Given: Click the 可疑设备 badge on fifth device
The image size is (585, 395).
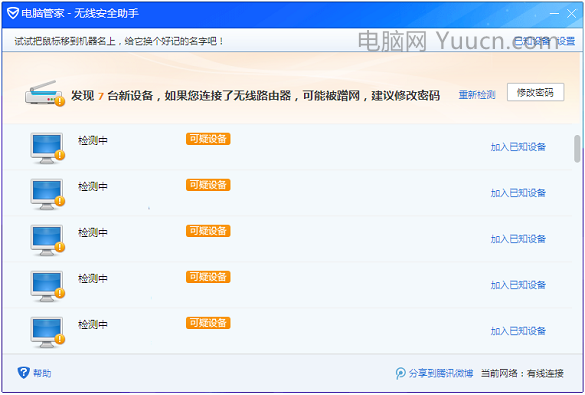Looking at the screenshot, I should coord(208,323).
